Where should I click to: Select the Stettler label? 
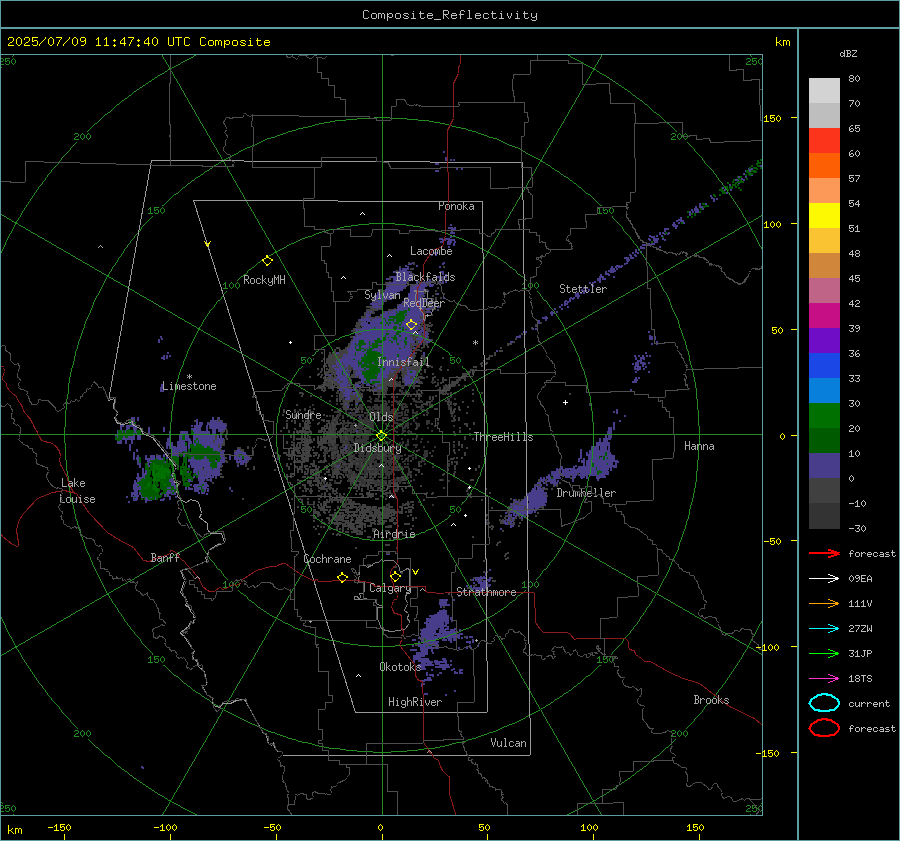(x=583, y=289)
